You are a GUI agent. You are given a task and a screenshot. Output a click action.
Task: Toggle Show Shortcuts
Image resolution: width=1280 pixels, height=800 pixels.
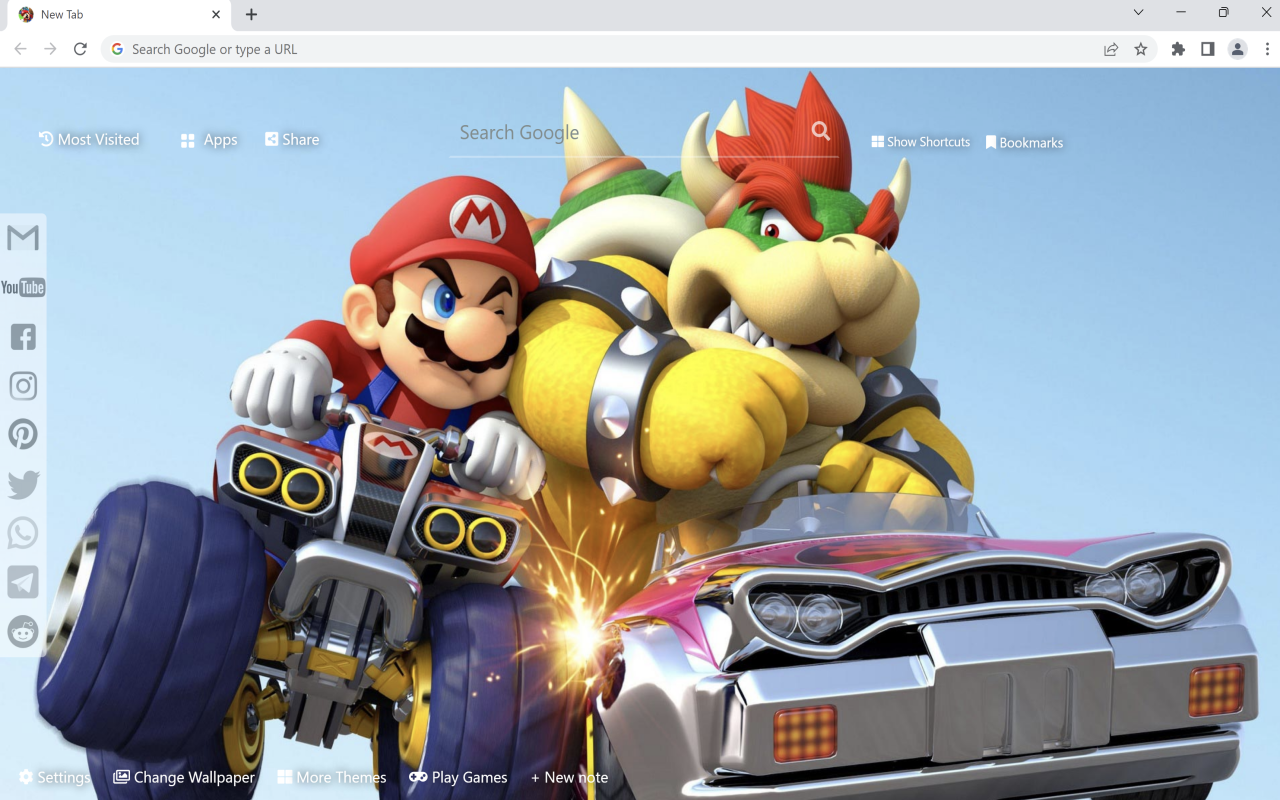coord(921,142)
